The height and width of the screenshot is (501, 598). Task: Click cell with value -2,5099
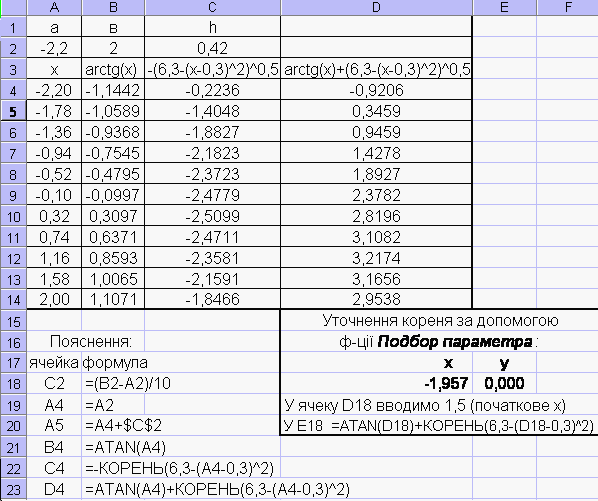coord(212,216)
